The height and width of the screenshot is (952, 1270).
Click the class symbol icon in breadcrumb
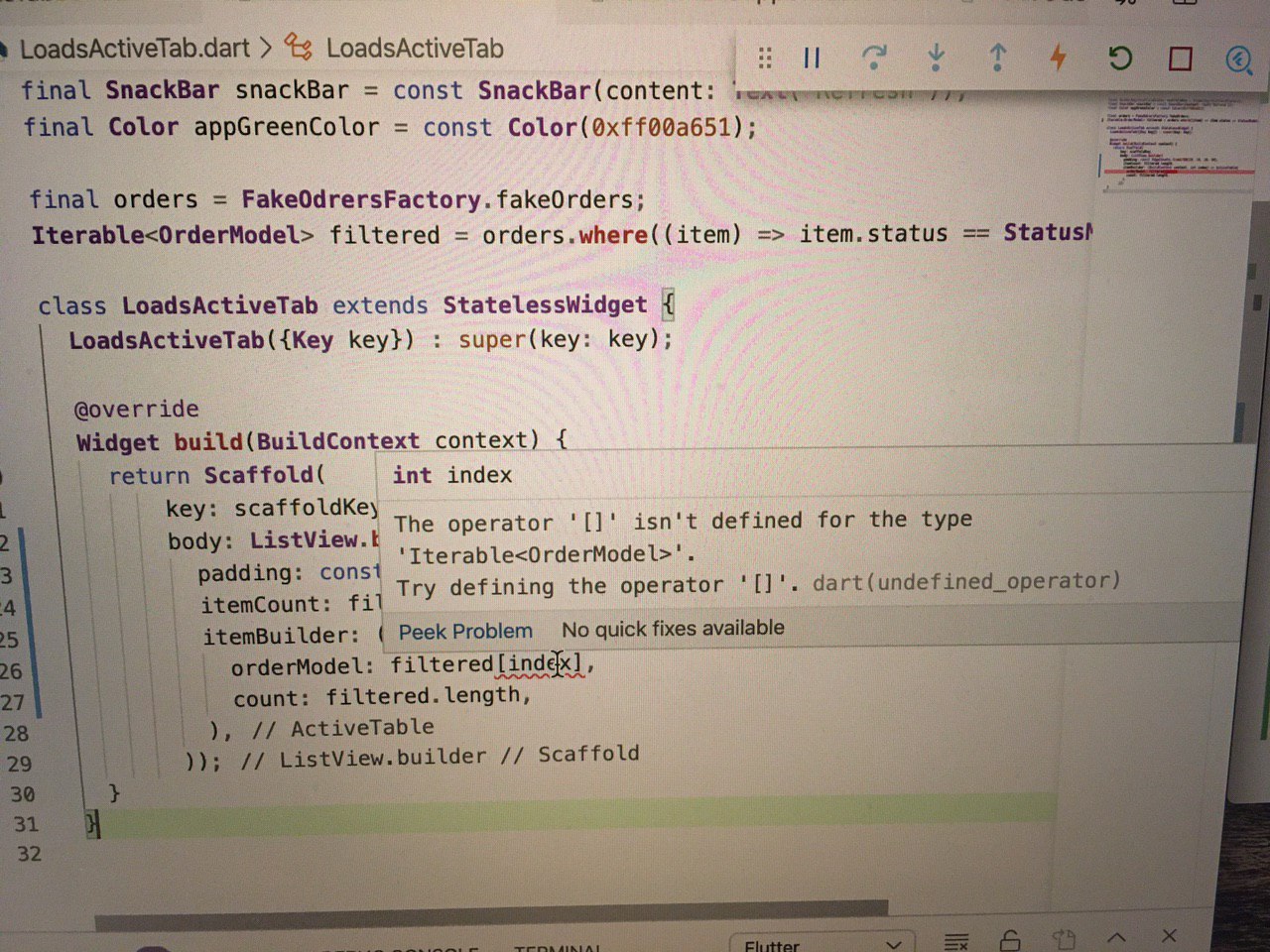299,47
